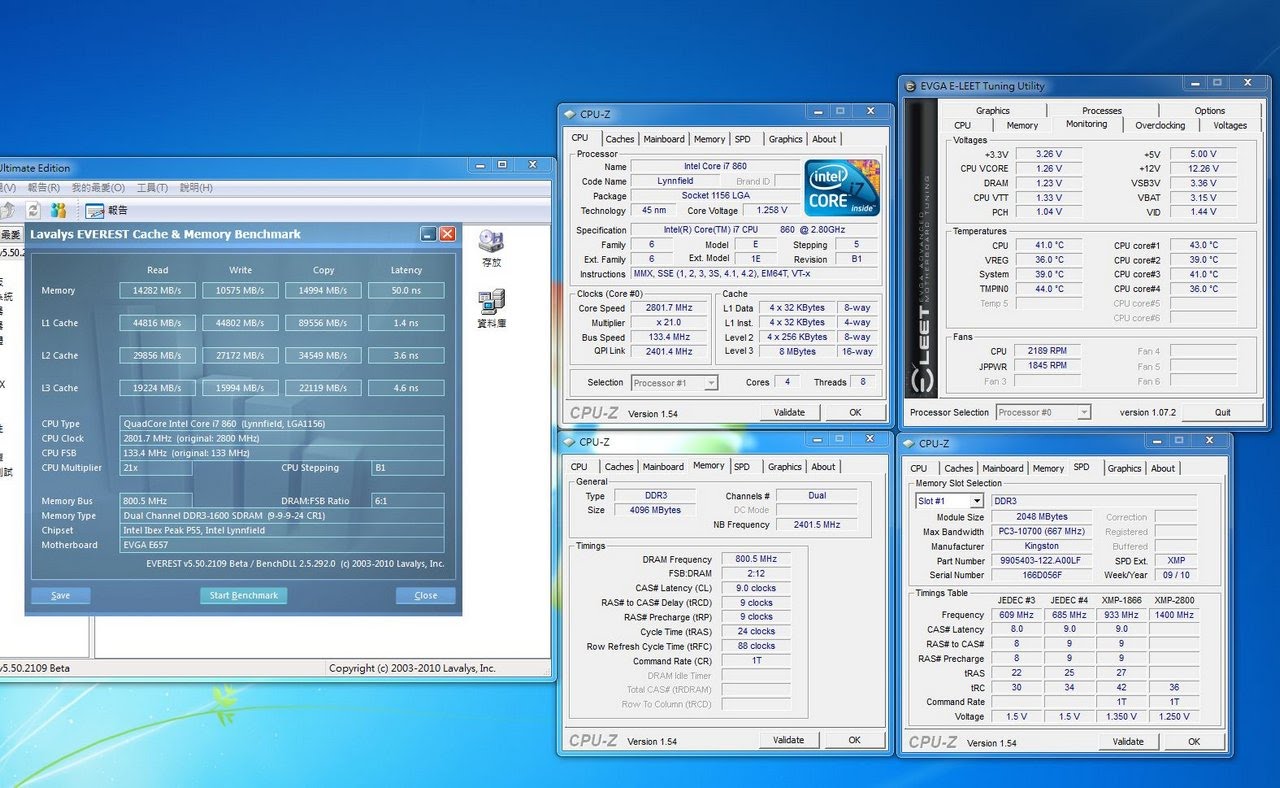Screen dimensions: 1280x788
Task: Select CPU tab in the CPU-Z Memory window
Action: [579, 467]
